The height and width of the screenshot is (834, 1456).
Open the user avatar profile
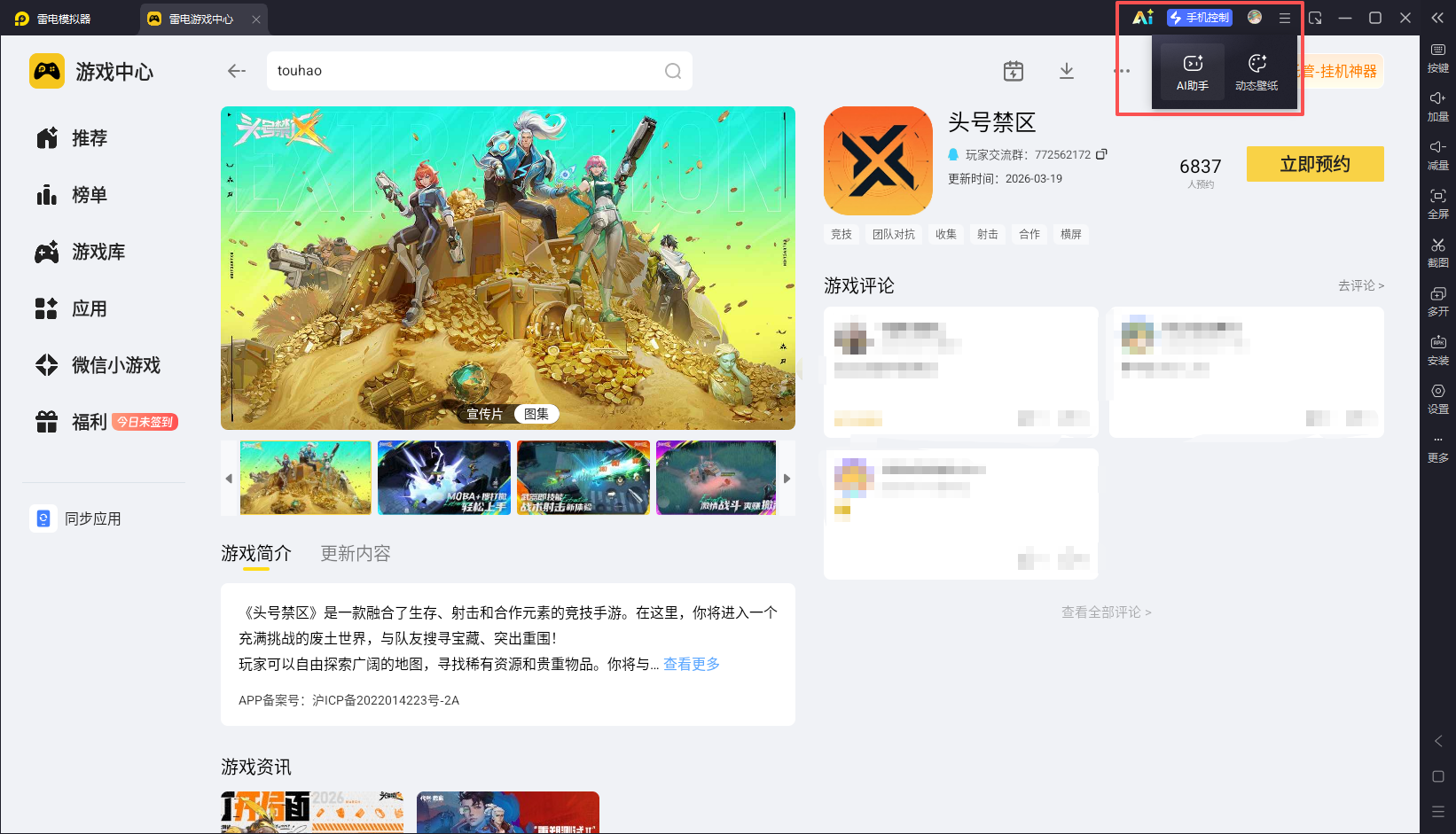click(x=1255, y=17)
